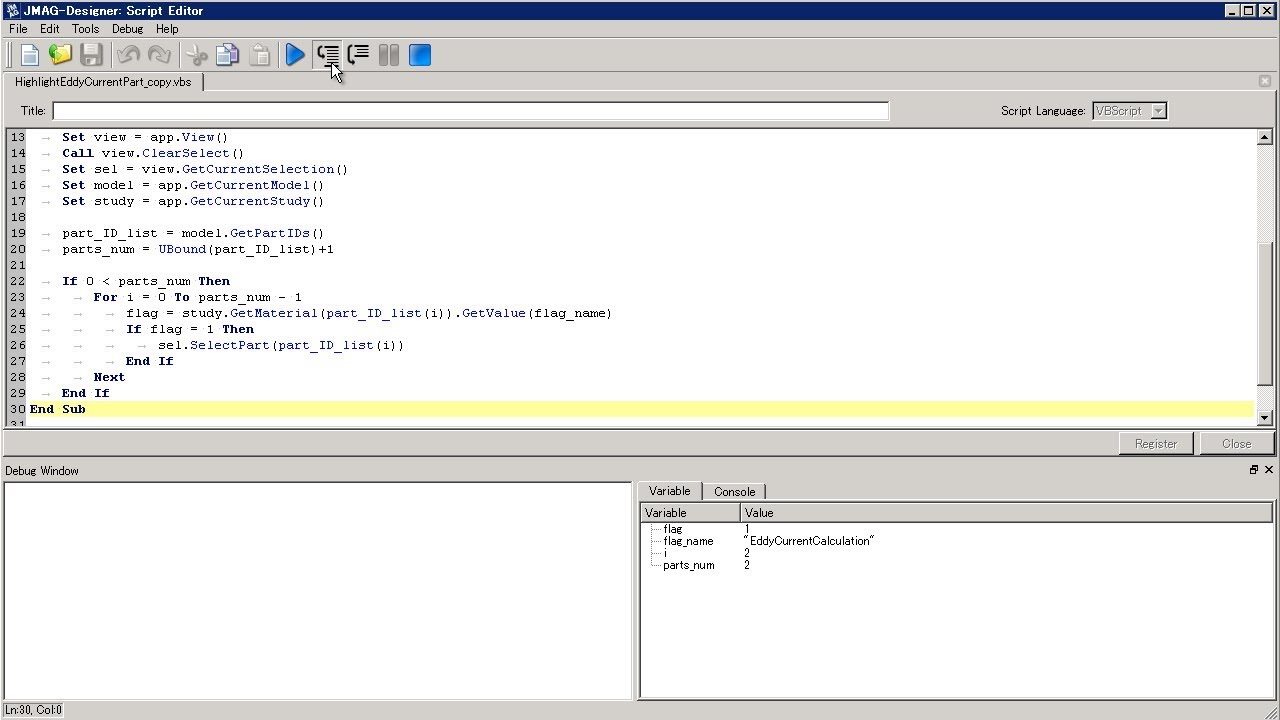Cut selected text with scissors icon
1280x720 pixels.
(197, 55)
